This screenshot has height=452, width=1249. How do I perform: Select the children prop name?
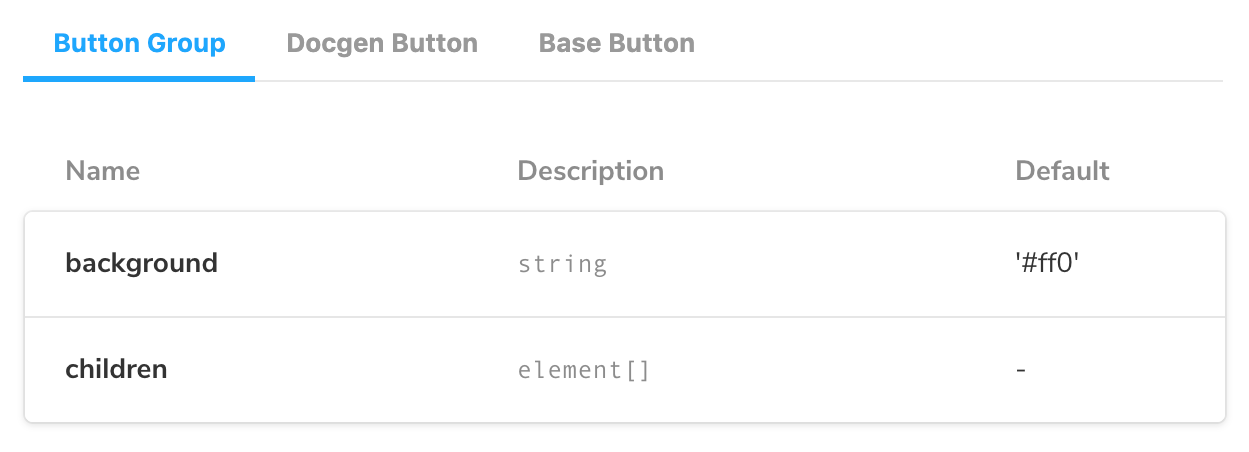coord(116,370)
